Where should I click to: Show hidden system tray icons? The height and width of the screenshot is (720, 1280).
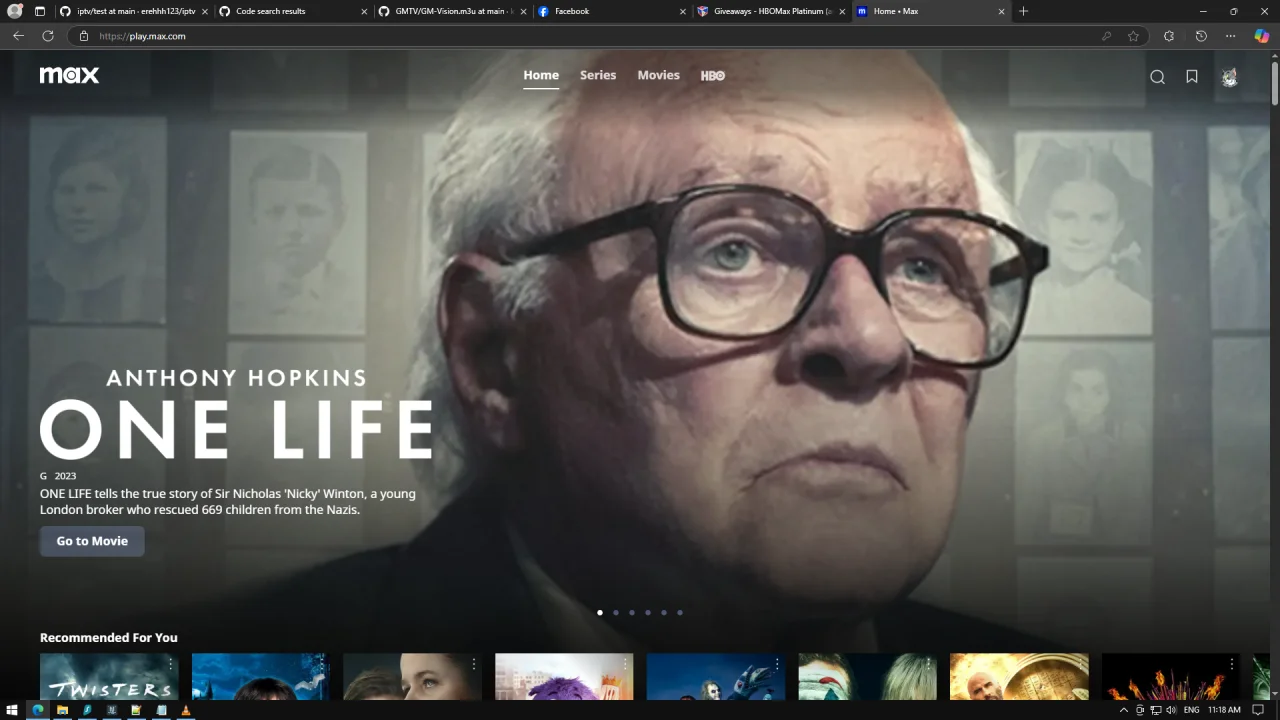click(1124, 710)
